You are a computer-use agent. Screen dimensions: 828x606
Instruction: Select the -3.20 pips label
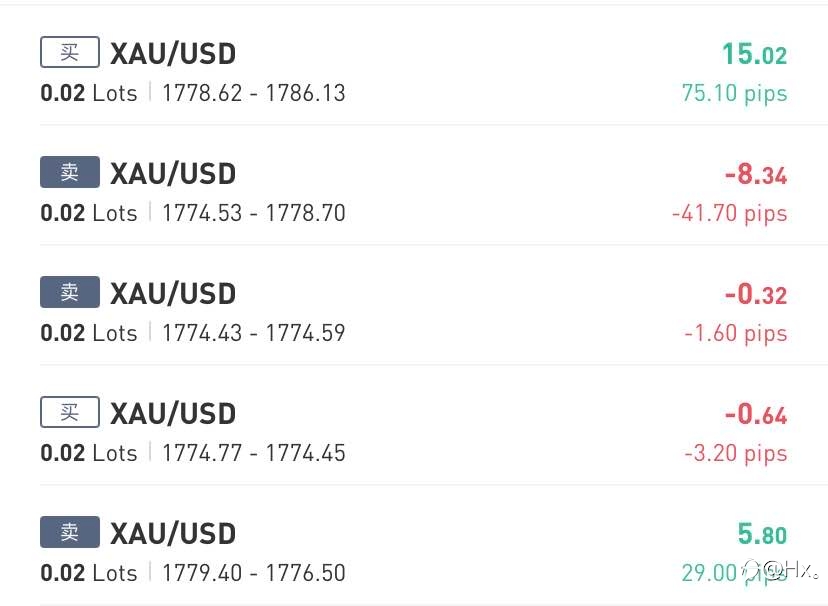click(736, 453)
